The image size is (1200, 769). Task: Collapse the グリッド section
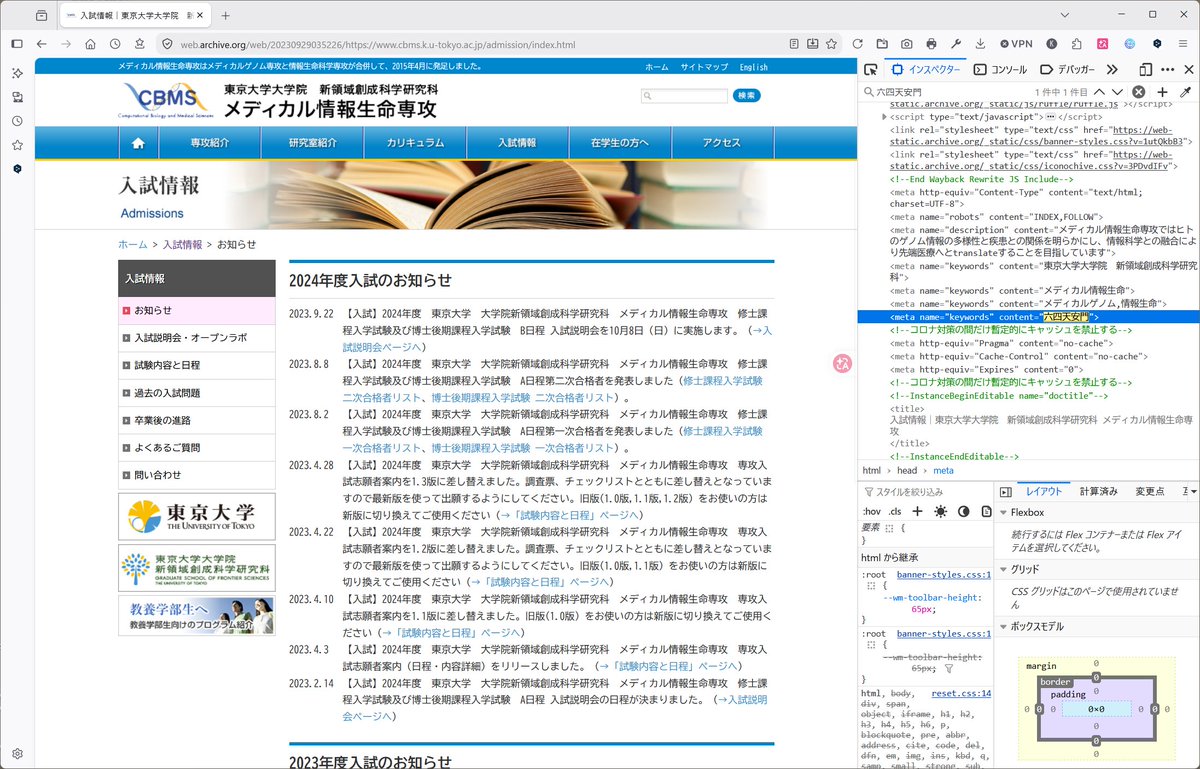[1004, 569]
